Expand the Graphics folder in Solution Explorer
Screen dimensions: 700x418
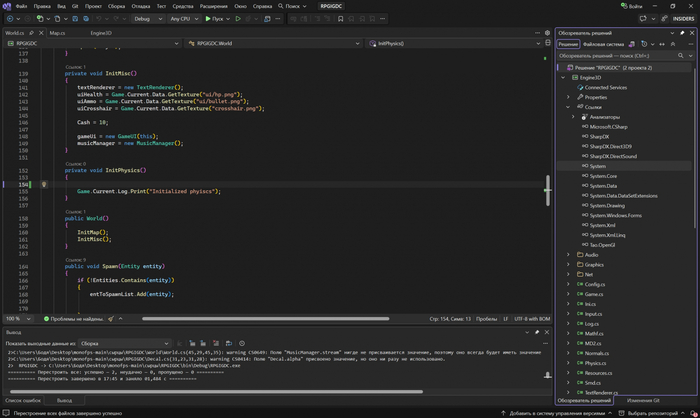568,265
